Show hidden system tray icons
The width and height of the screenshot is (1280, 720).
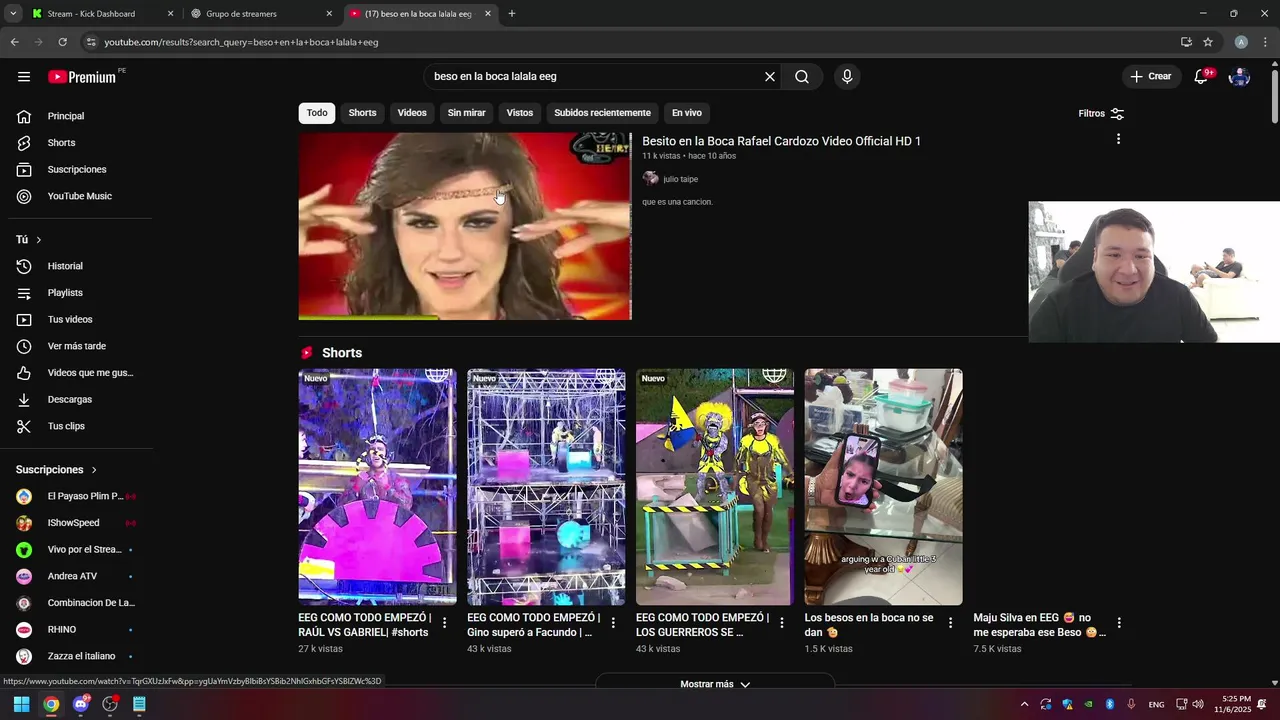pos(1023,704)
